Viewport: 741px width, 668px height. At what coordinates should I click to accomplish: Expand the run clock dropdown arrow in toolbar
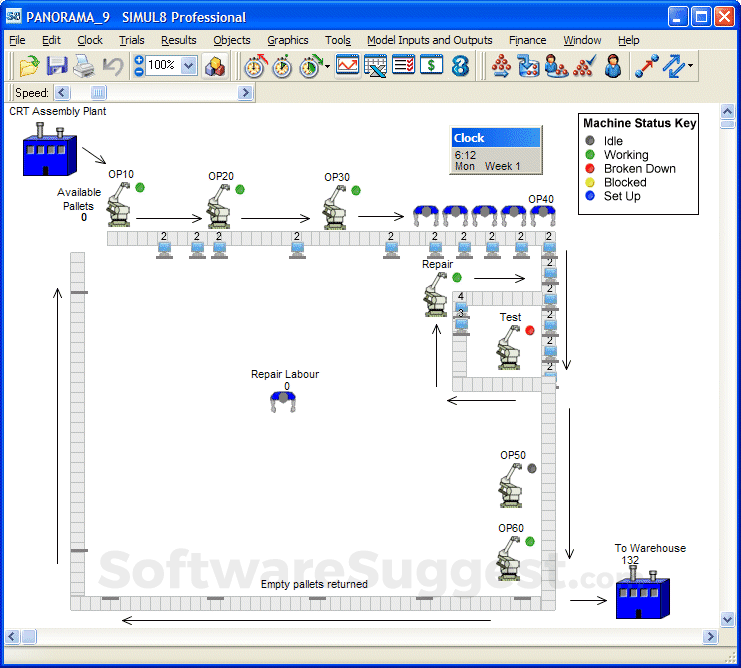click(x=328, y=67)
